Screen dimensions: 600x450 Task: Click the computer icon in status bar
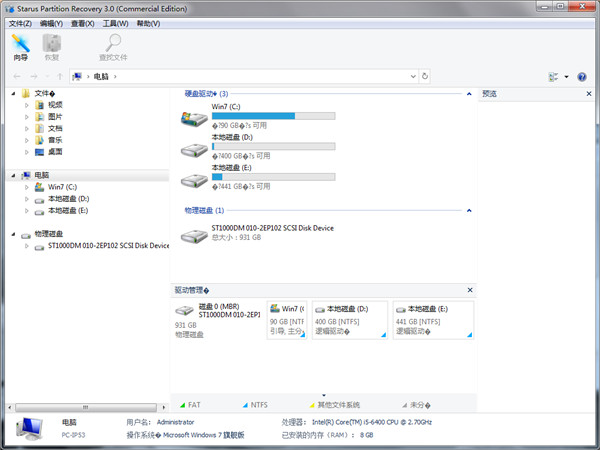click(x=29, y=429)
